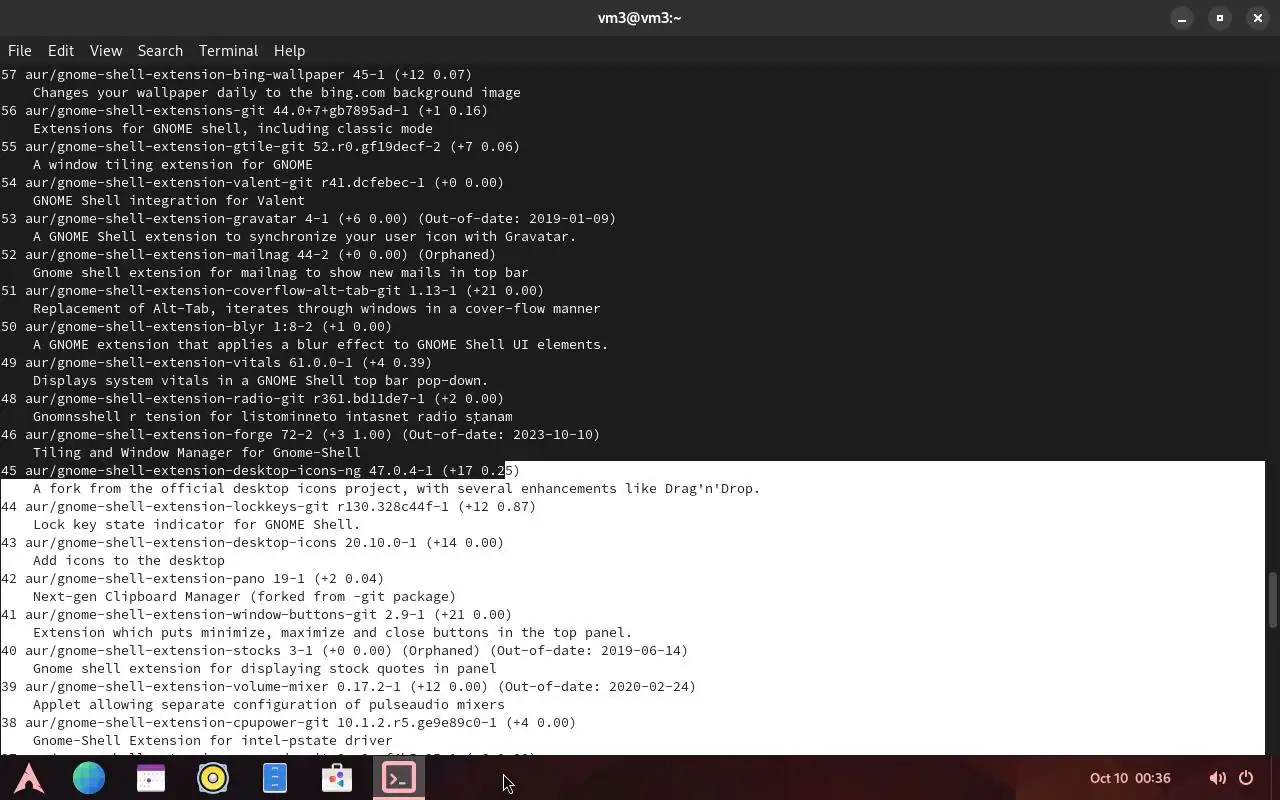Viewport: 1280px width, 800px height.
Task: Click 'Gnome shell extension for displaying stock quotes'
Action: (x=265, y=669)
